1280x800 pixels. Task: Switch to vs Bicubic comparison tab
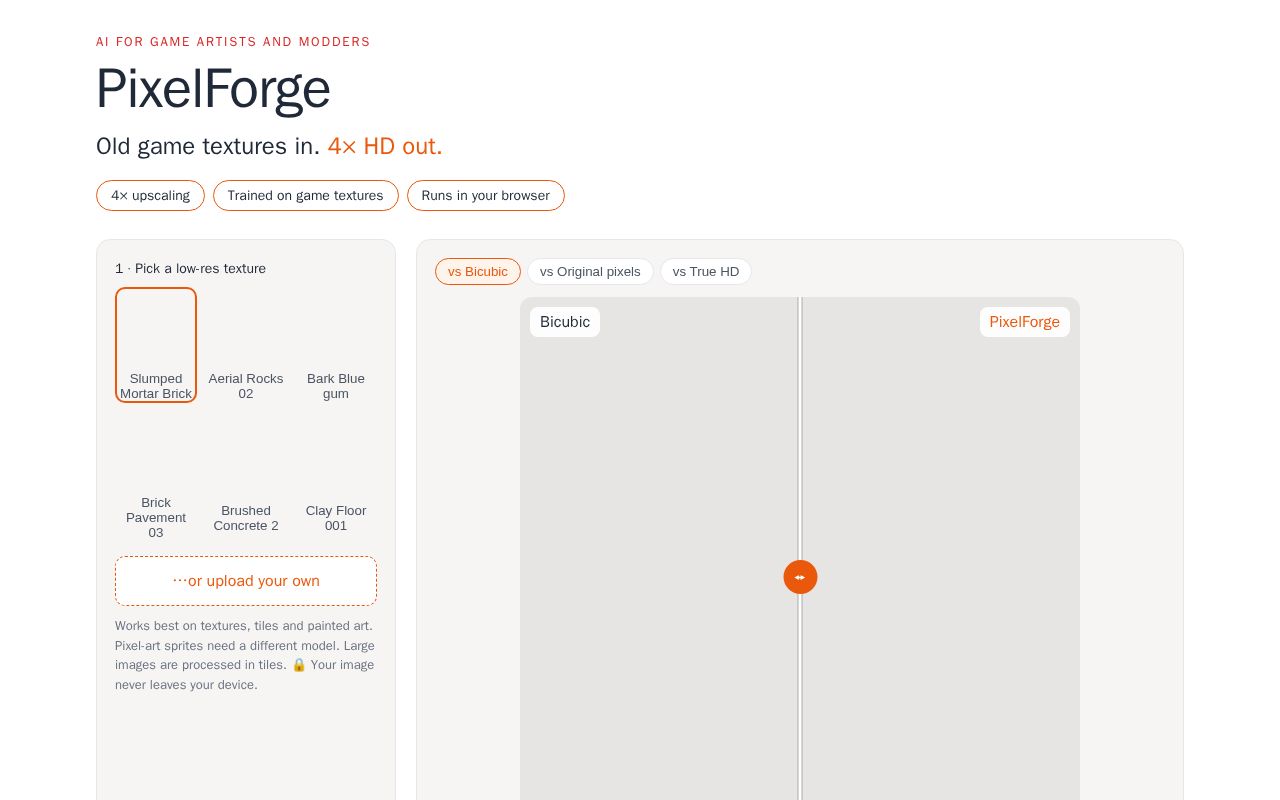(x=478, y=272)
